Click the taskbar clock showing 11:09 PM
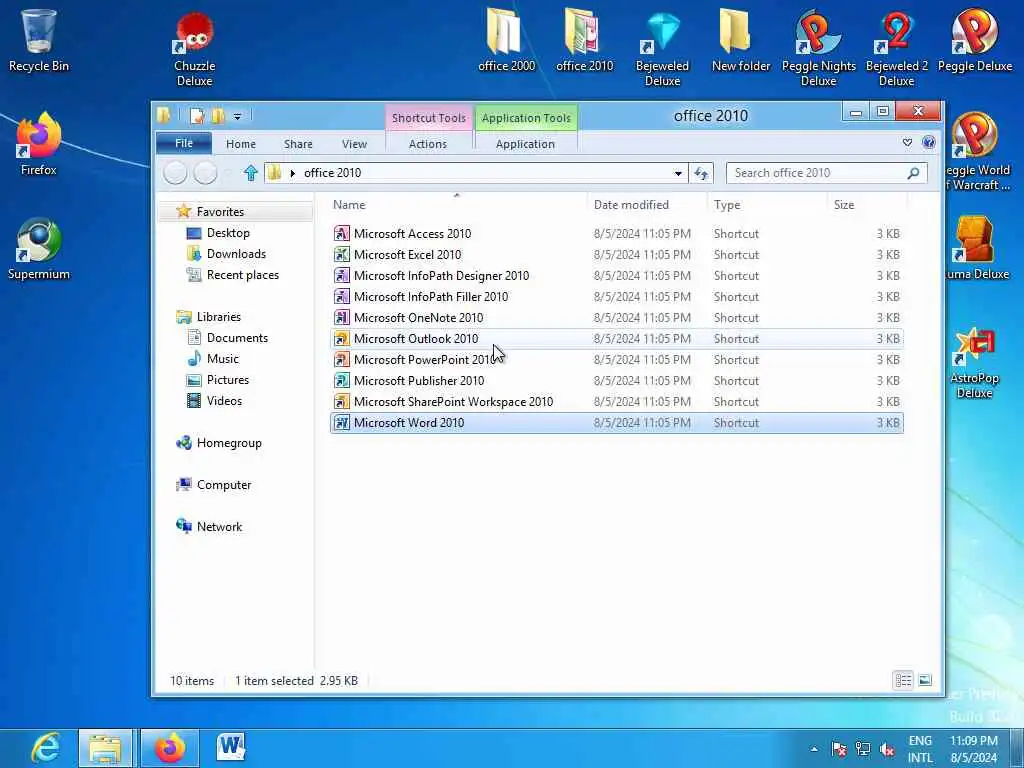This screenshot has width=1024, height=768. [x=974, y=749]
